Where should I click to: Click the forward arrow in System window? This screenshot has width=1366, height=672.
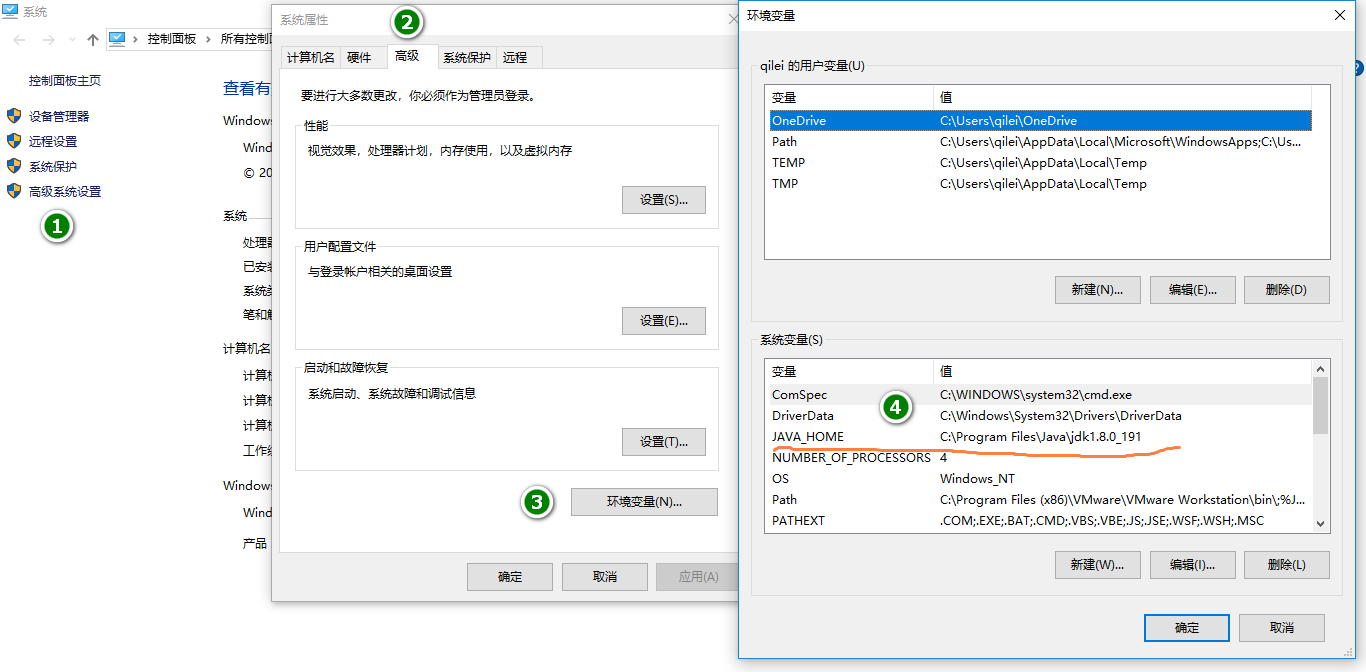(48, 39)
